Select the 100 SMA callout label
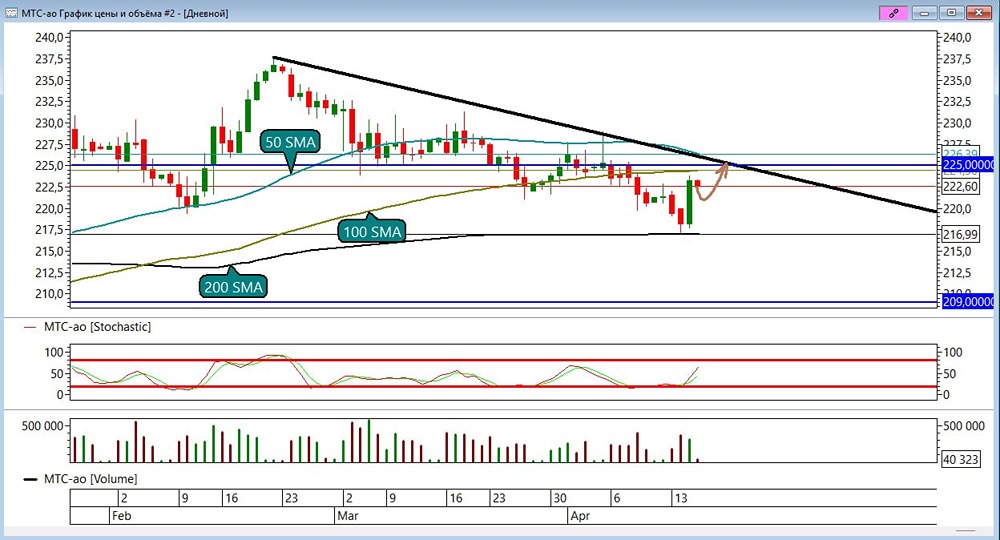The height and width of the screenshot is (540, 1000). (x=372, y=231)
